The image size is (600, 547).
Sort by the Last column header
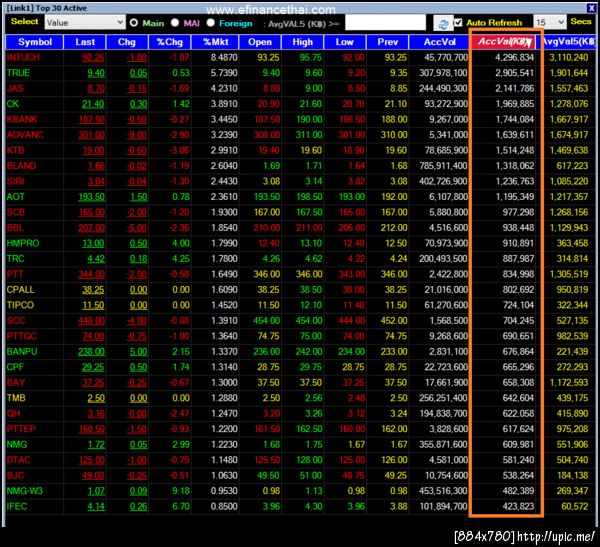pyautogui.click(x=85, y=42)
